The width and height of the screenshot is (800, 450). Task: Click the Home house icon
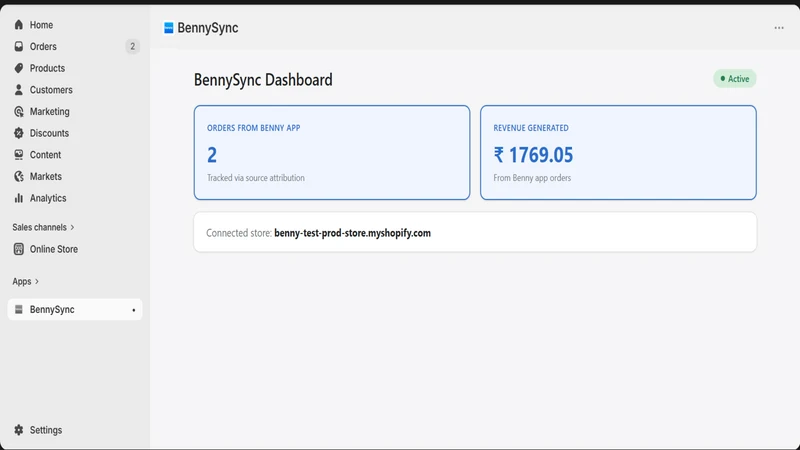(x=19, y=24)
